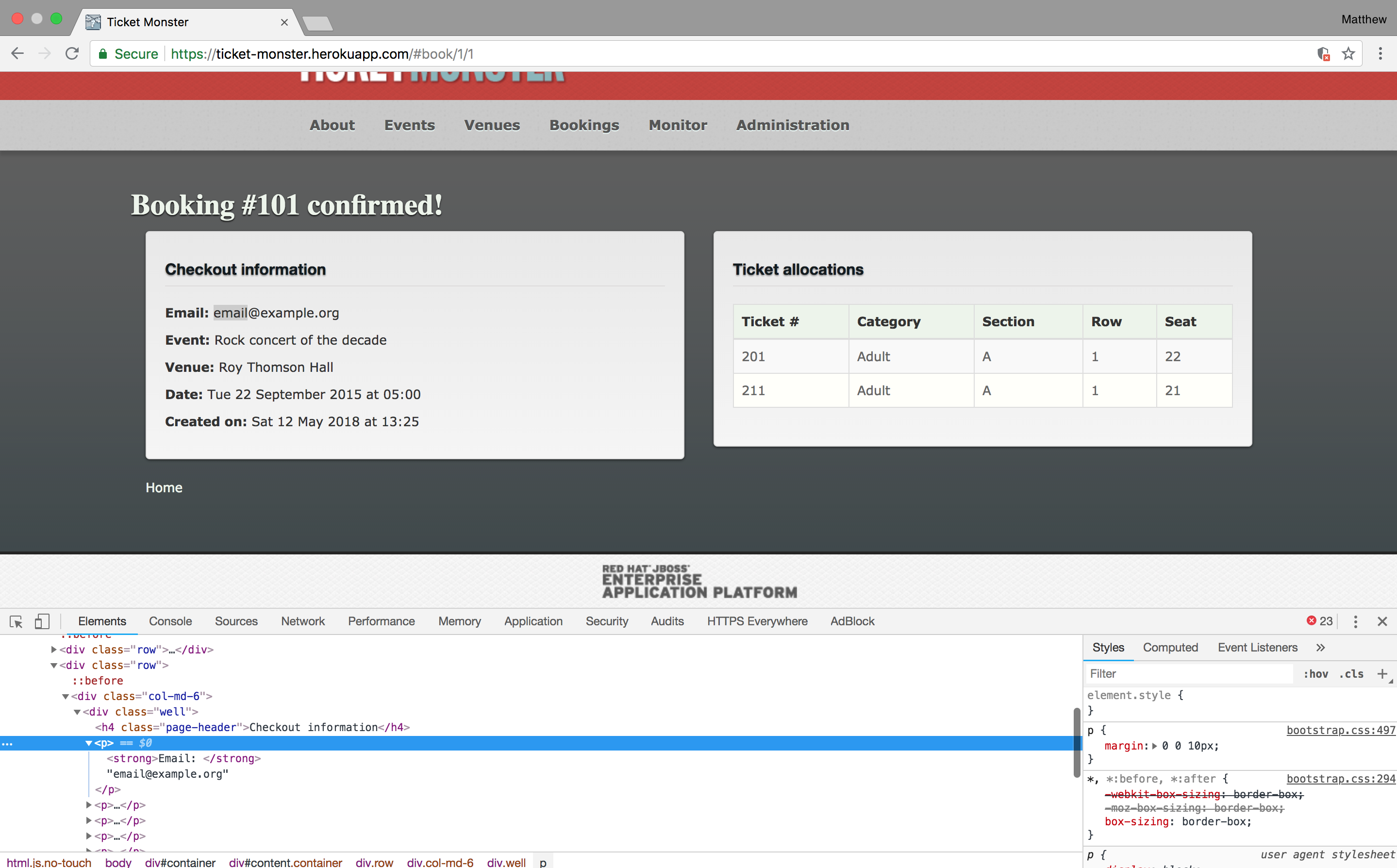
Task: Click the shield extension icon in address bar
Action: point(1324,53)
